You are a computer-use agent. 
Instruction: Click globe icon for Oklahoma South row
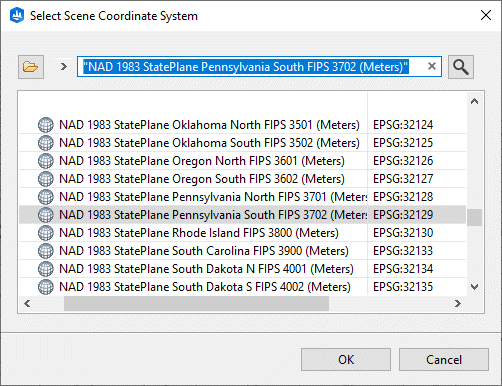[45, 143]
